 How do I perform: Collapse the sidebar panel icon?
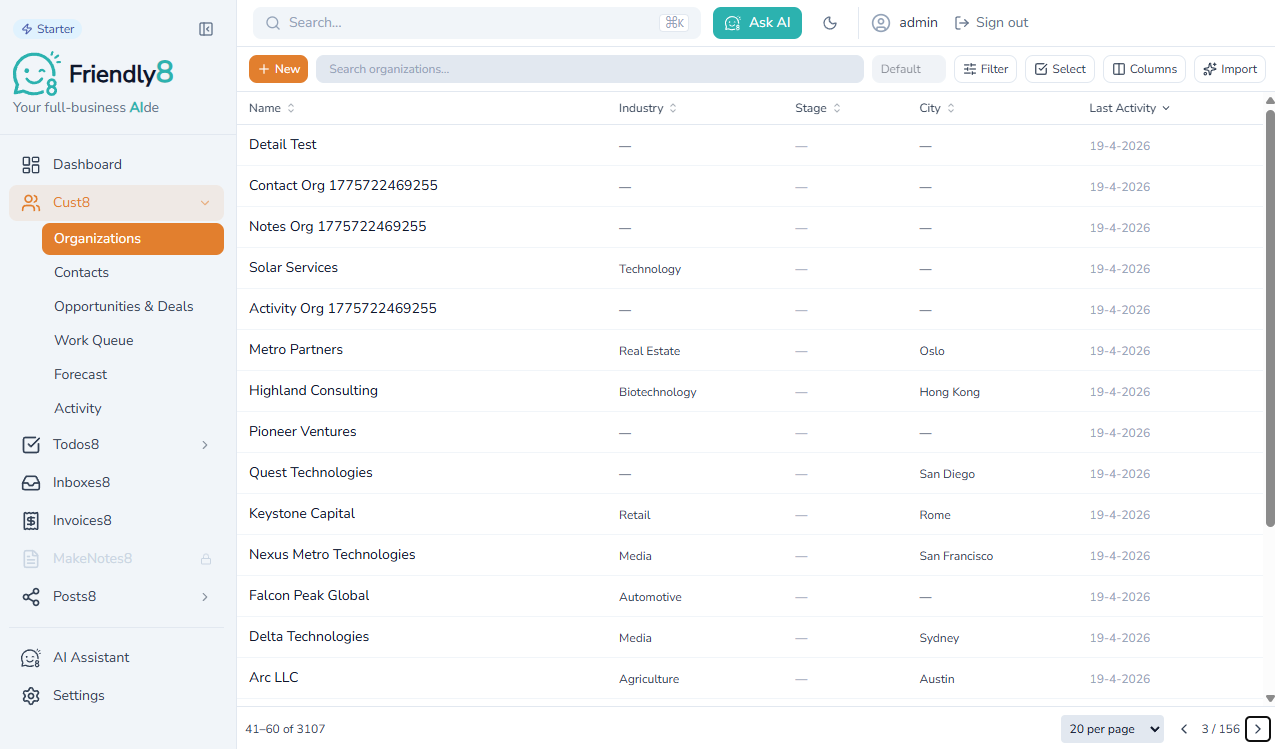206,29
